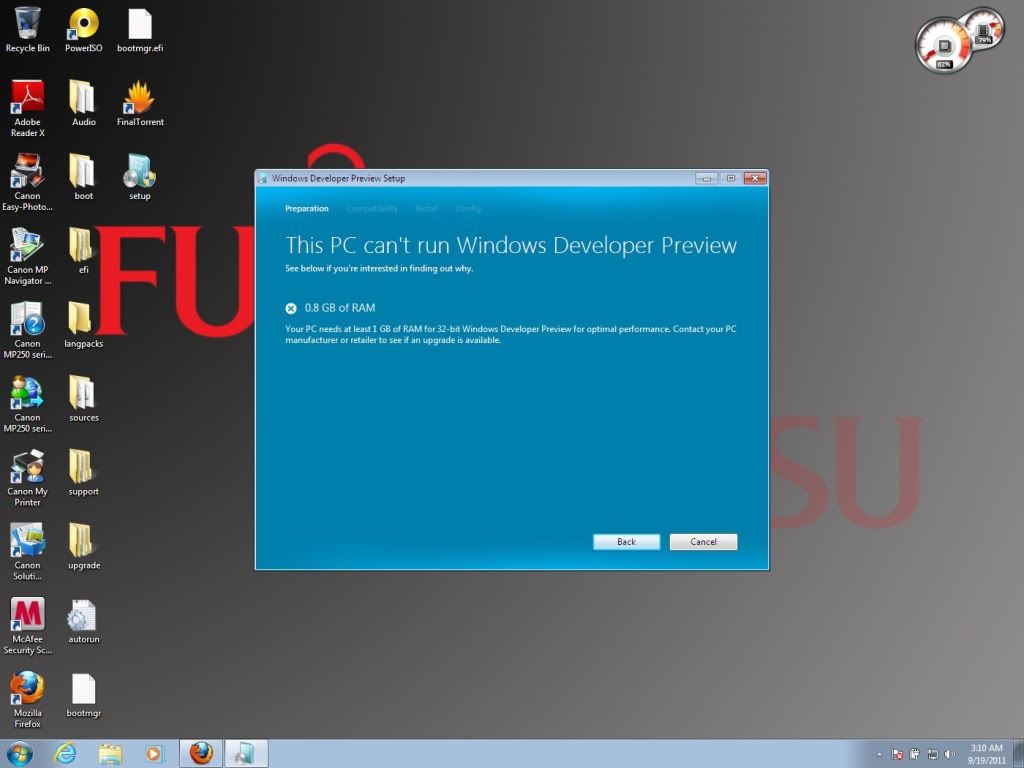Select the bootmgr.efi file on desktop
The width and height of the screenshot is (1024, 768).
(x=140, y=30)
